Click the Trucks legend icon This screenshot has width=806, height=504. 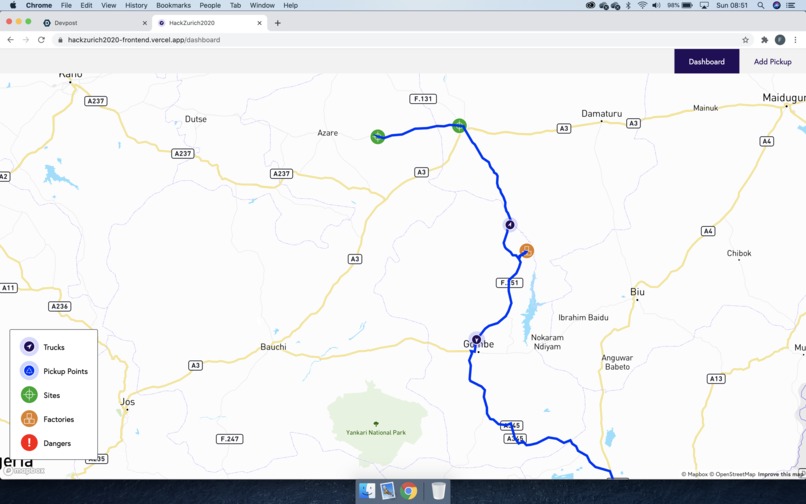pyautogui.click(x=29, y=347)
